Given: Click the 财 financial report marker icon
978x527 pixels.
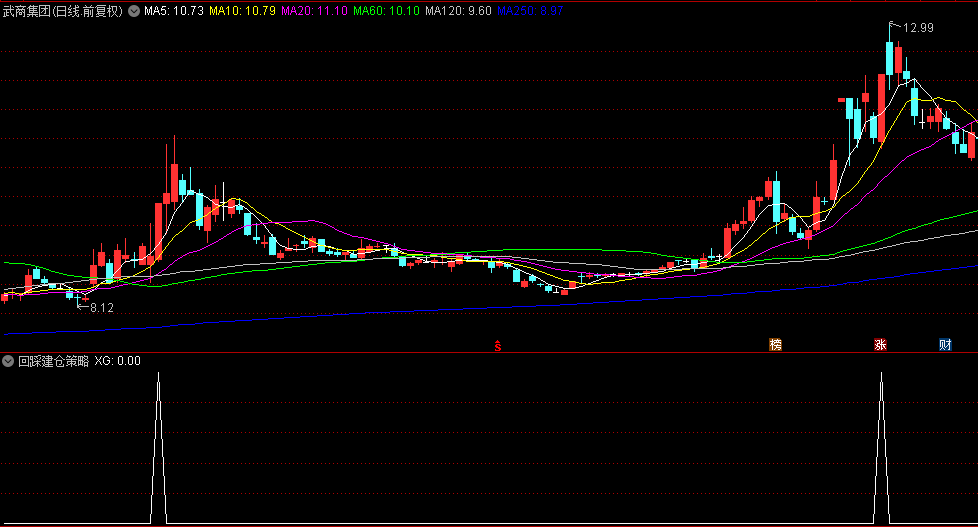Looking at the screenshot, I should [946, 345].
